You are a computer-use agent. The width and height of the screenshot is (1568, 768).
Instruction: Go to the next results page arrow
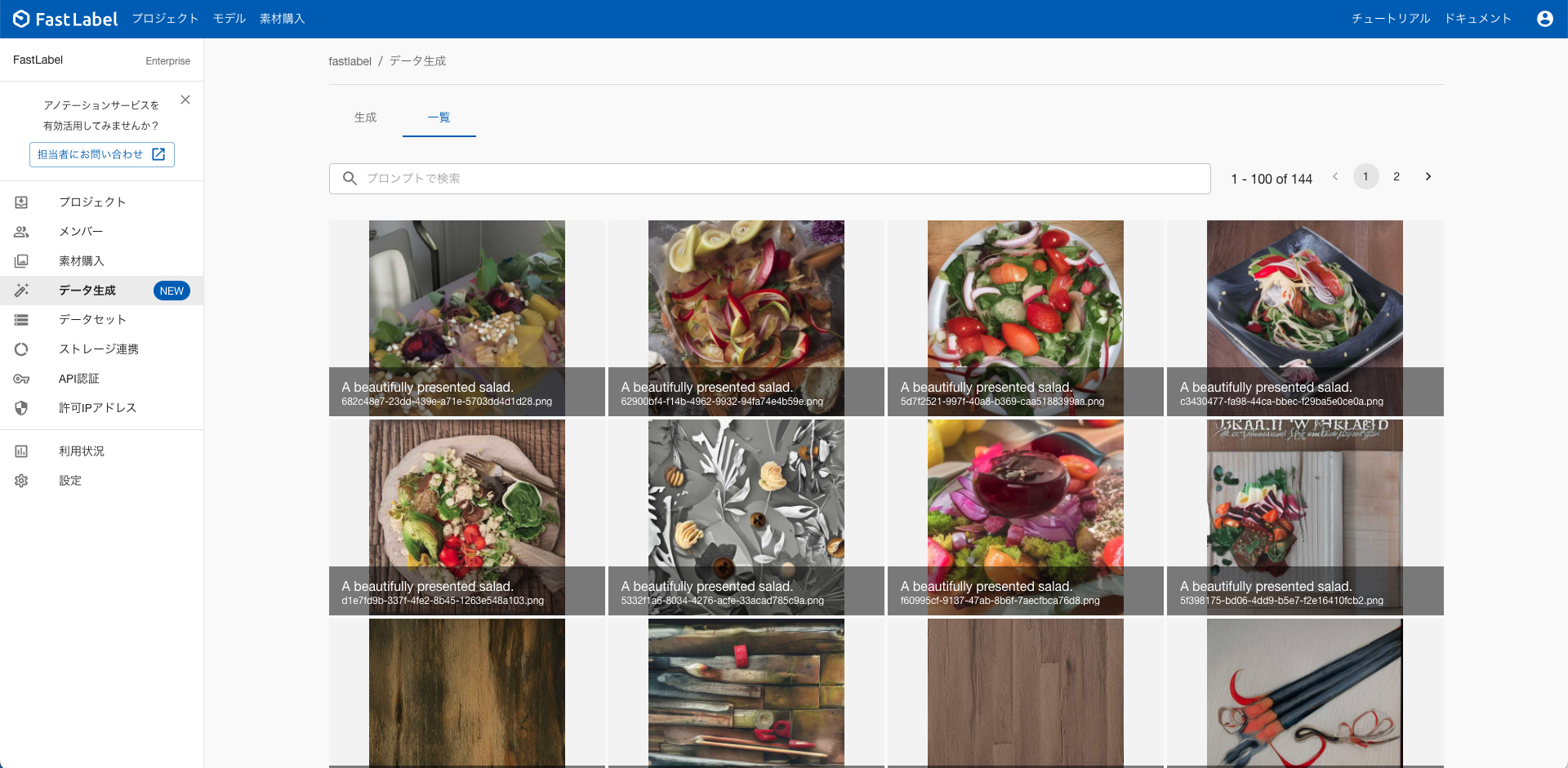[x=1428, y=176]
